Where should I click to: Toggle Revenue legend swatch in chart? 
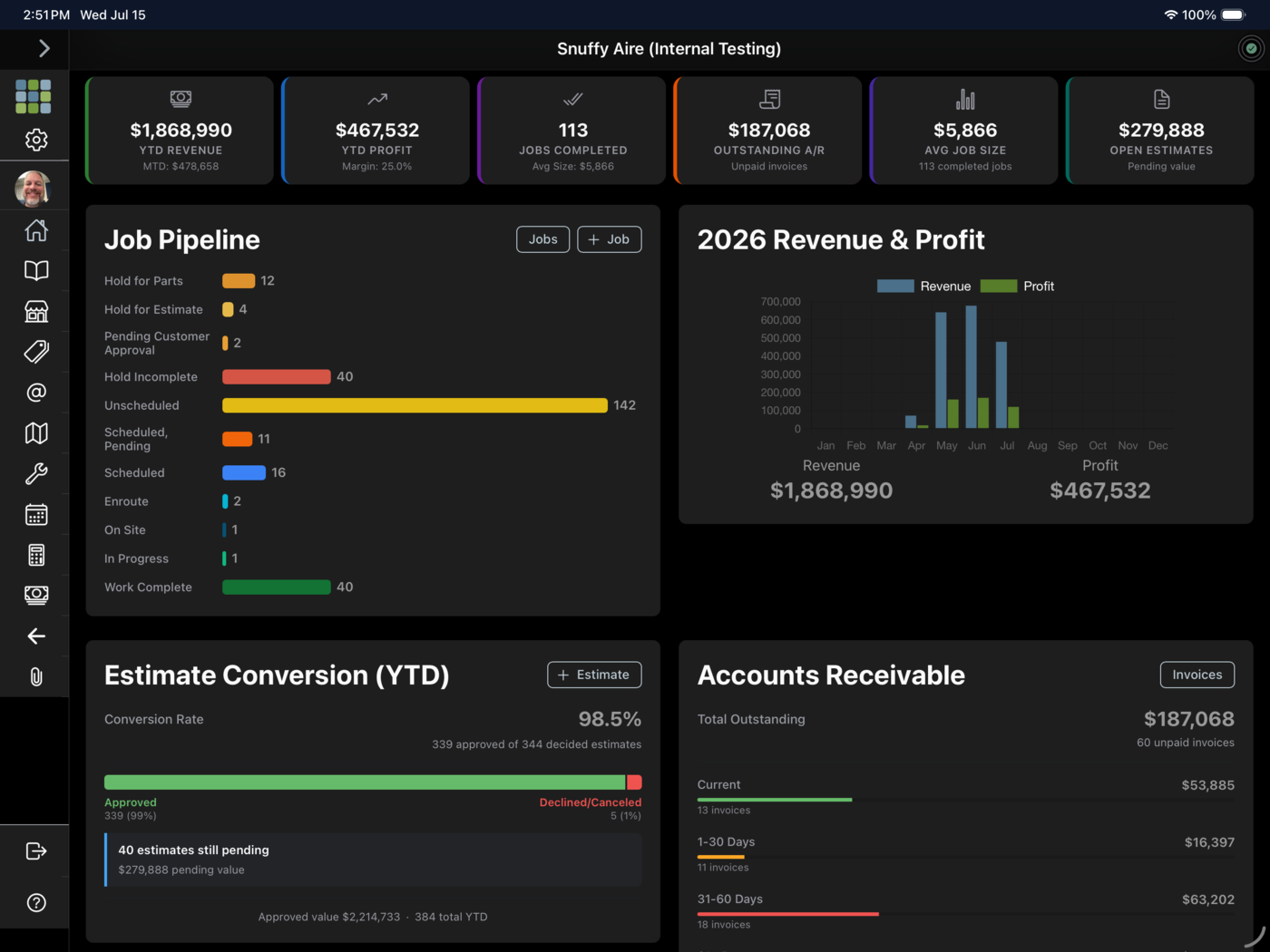(x=895, y=287)
